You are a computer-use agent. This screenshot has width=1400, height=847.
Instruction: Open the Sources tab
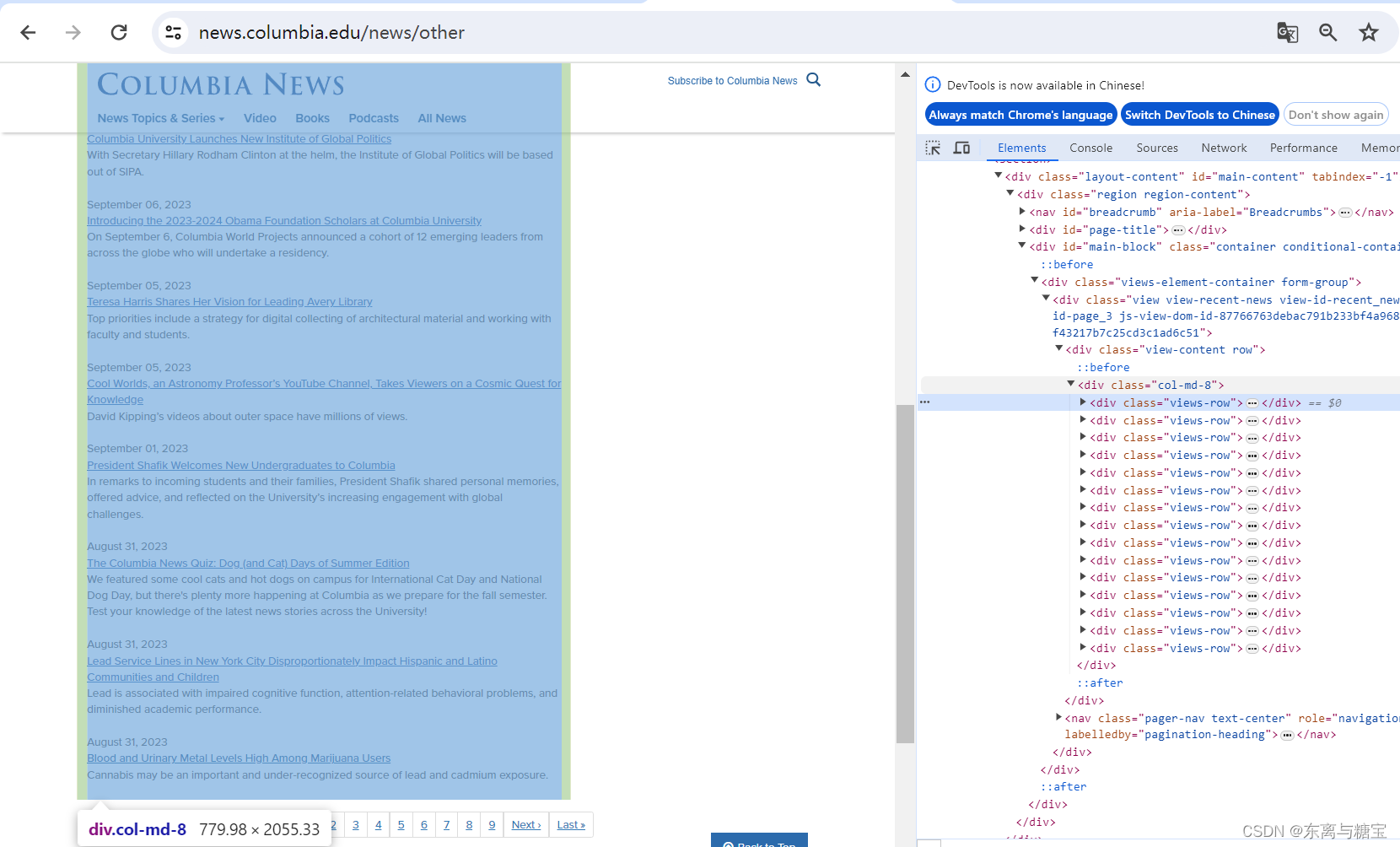(x=1157, y=148)
